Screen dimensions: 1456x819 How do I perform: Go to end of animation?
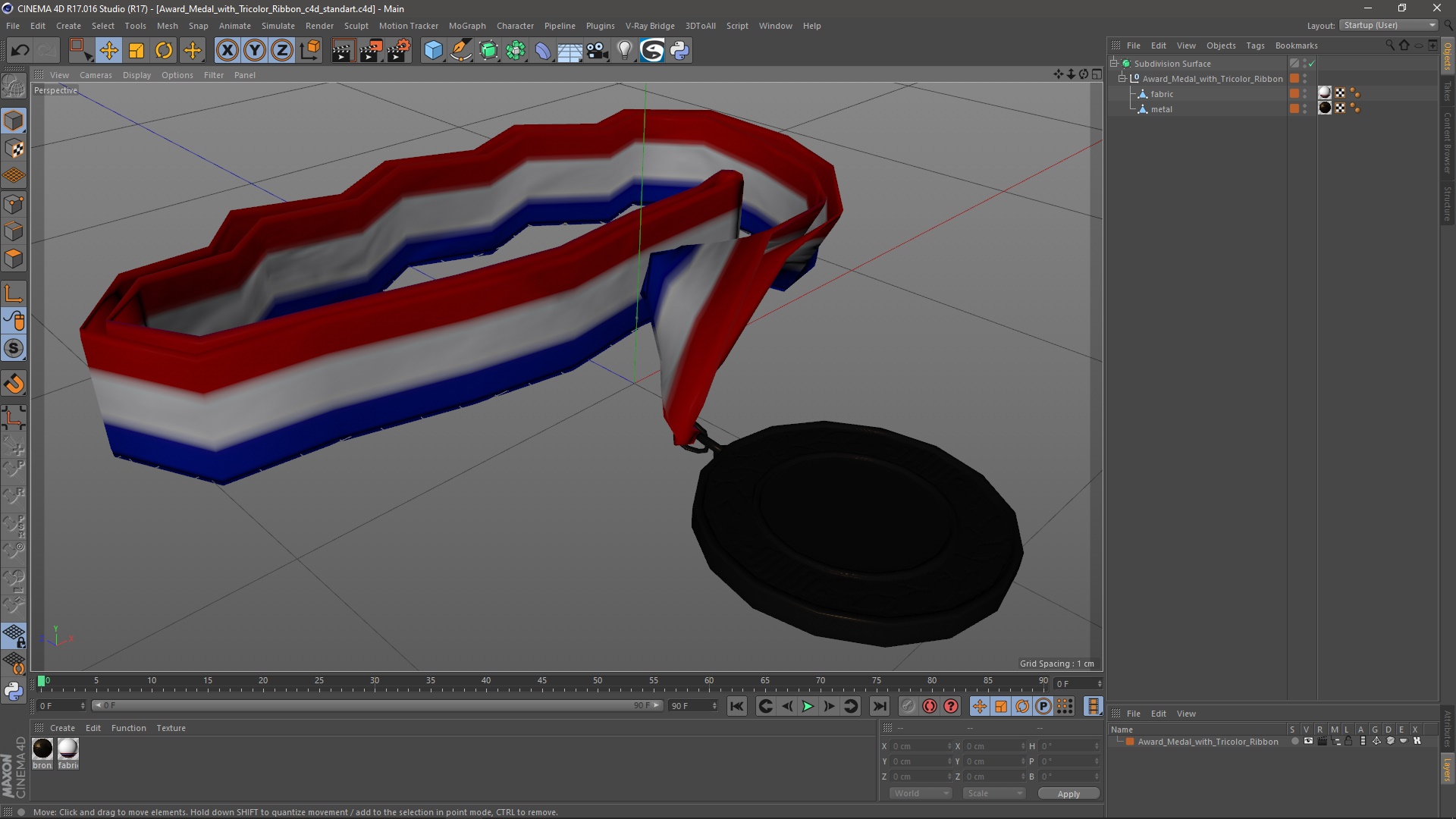(x=879, y=707)
